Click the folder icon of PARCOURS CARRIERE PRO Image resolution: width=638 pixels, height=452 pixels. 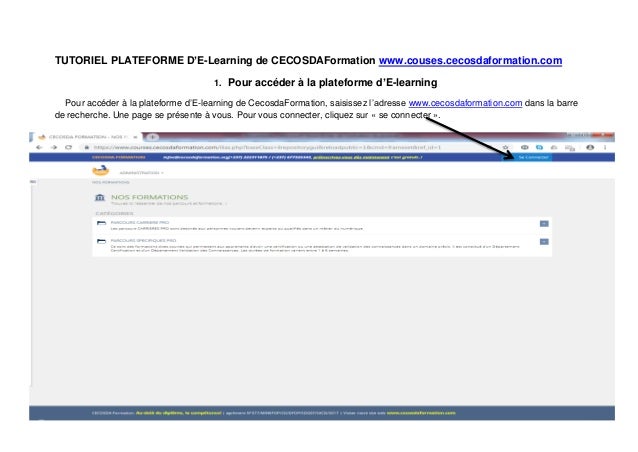tap(101, 223)
